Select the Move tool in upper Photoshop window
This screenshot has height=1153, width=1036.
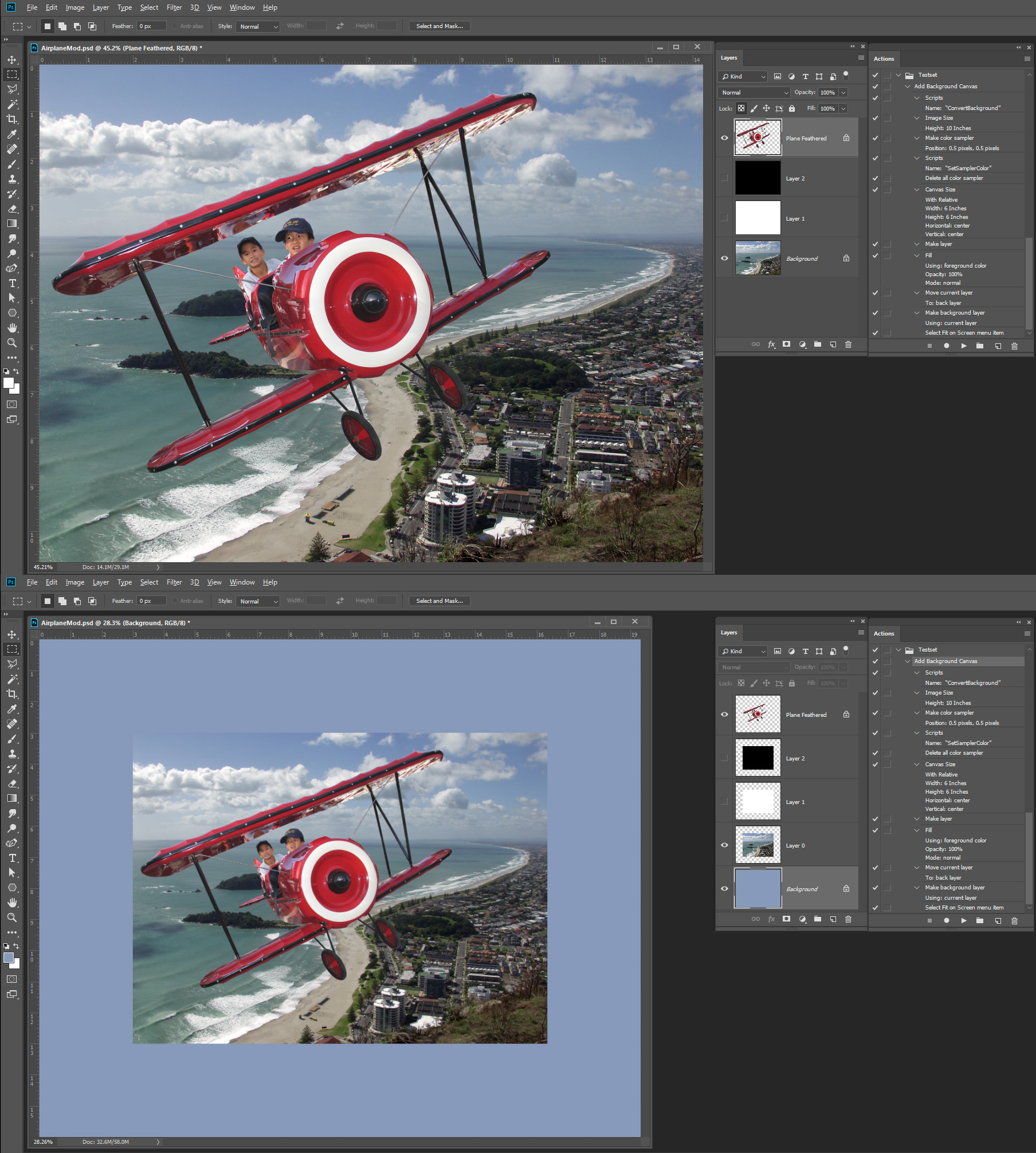[x=12, y=60]
